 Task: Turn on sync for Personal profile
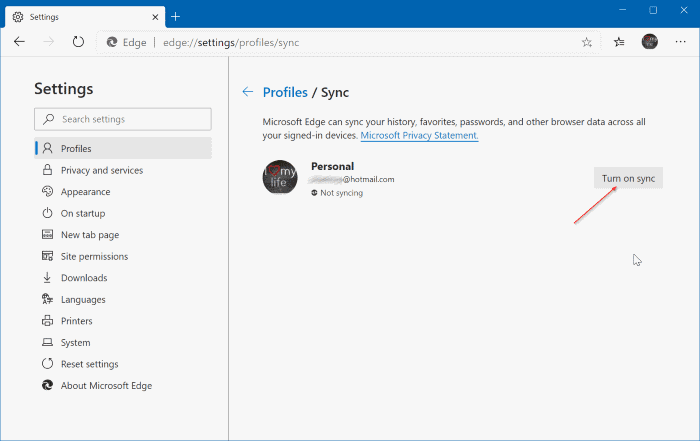pyautogui.click(x=628, y=178)
